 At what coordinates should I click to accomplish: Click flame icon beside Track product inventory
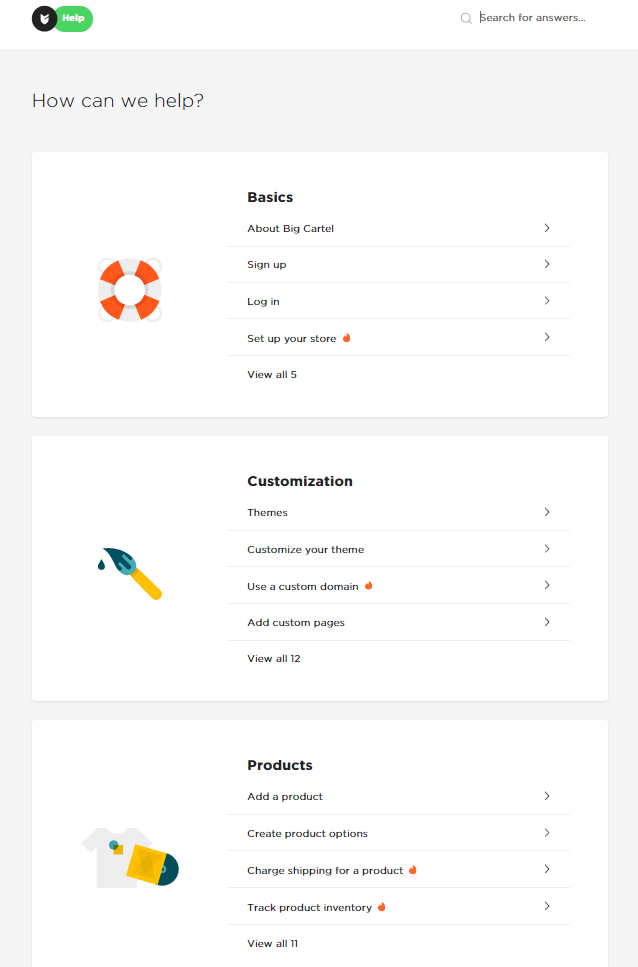point(382,907)
